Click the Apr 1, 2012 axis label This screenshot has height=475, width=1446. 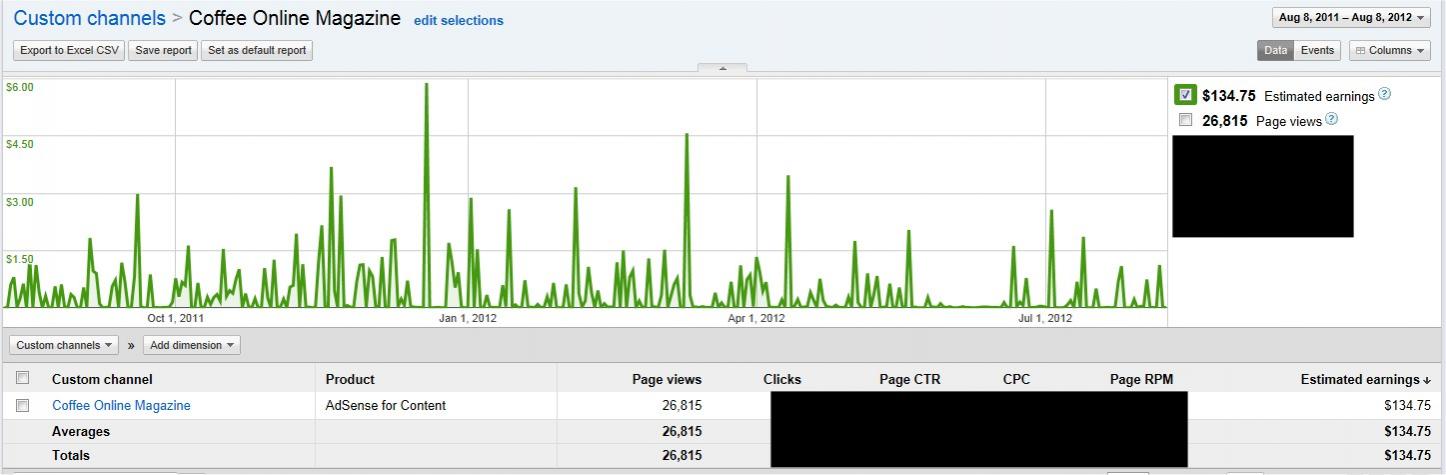[756, 318]
